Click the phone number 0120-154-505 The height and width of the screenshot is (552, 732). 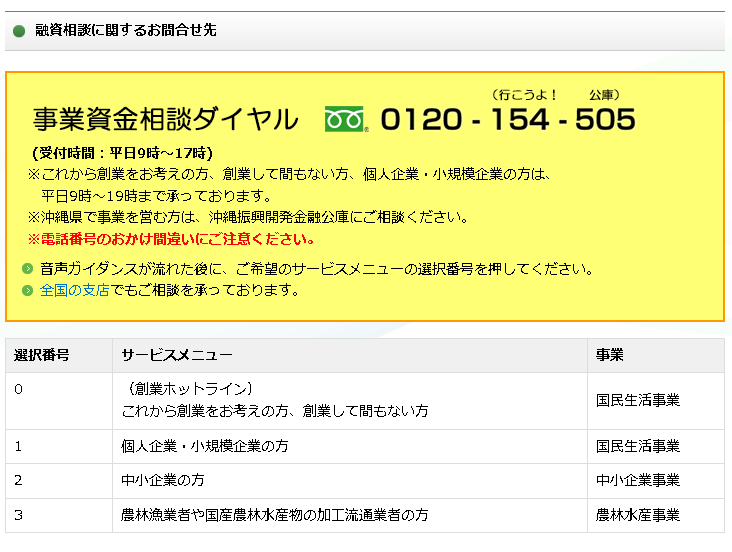tap(508, 120)
